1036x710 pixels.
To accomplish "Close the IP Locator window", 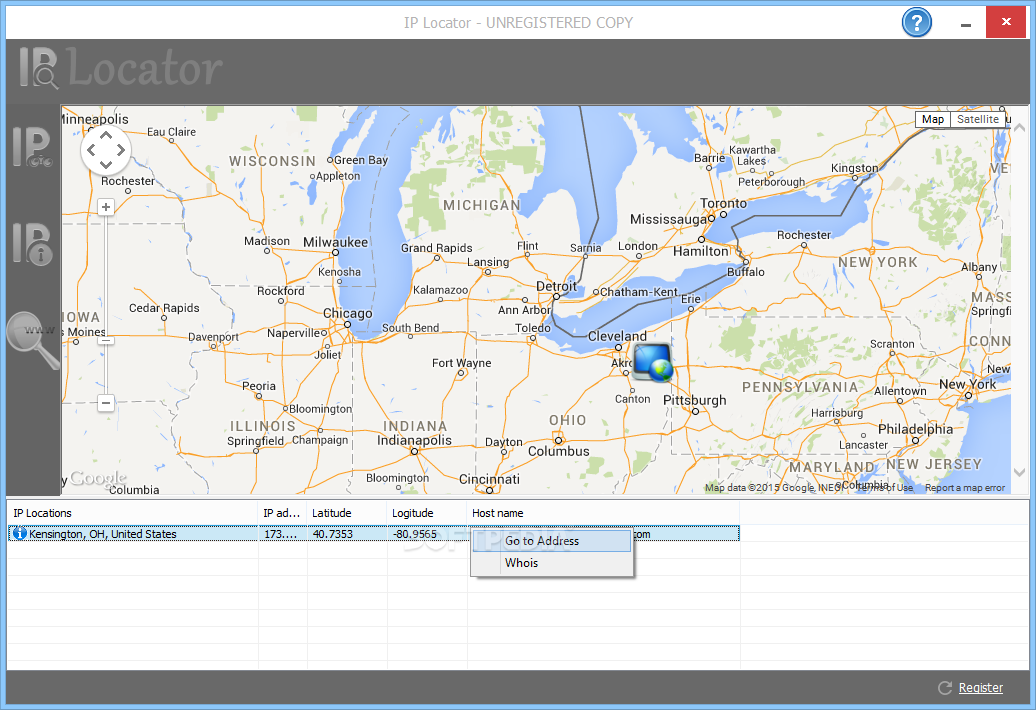I will [x=1006, y=22].
